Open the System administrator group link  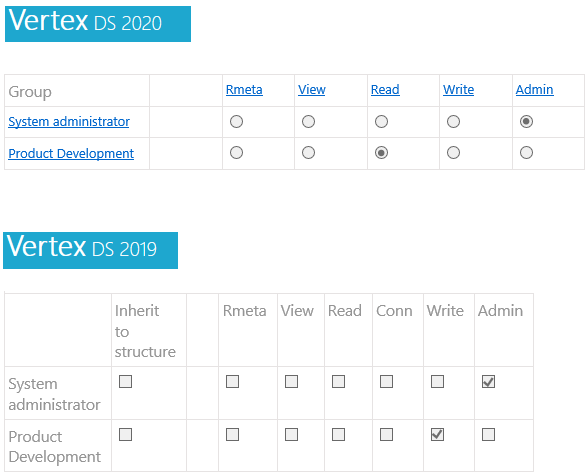pos(69,122)
